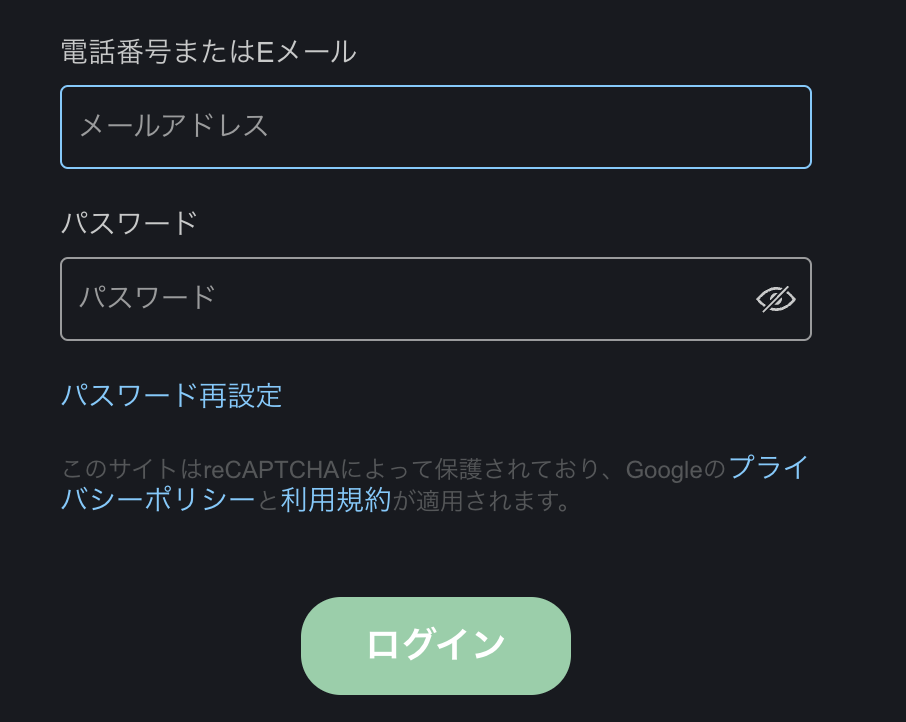Click the パスワード placeholder inside the field

point(147,298)
